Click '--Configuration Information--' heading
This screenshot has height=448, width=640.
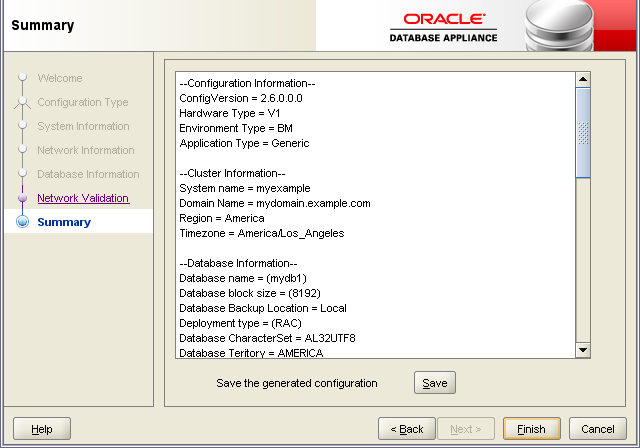coord(247,83)
